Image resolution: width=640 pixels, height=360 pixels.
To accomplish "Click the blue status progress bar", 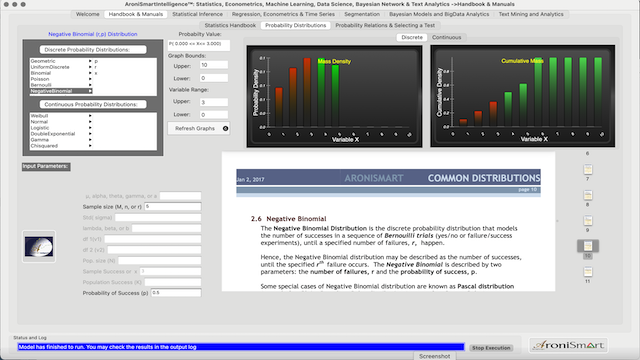I will [x=241, y=347].
